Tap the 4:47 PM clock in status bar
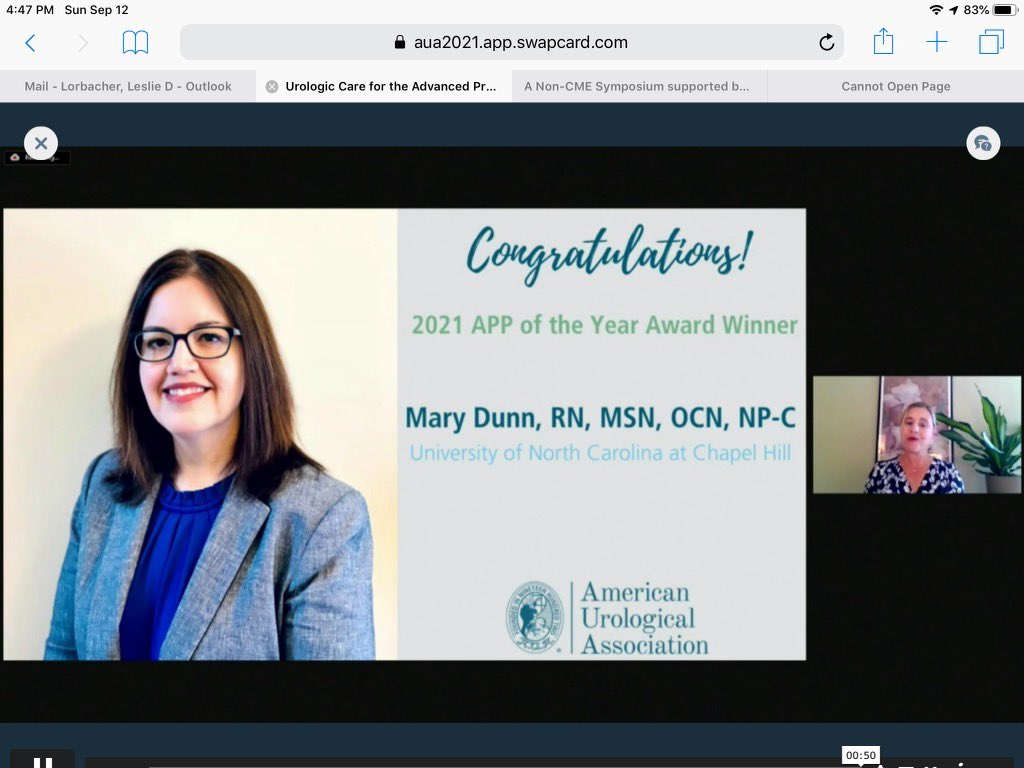The image size is (1024, 768). (x=30, y=10)
